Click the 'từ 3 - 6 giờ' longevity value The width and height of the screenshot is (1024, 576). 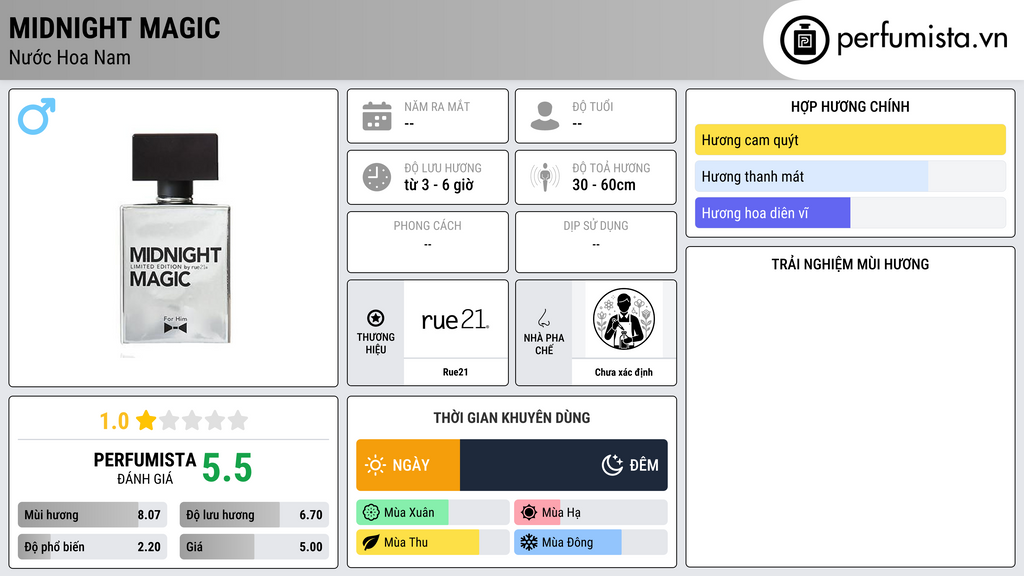(438, 185)
